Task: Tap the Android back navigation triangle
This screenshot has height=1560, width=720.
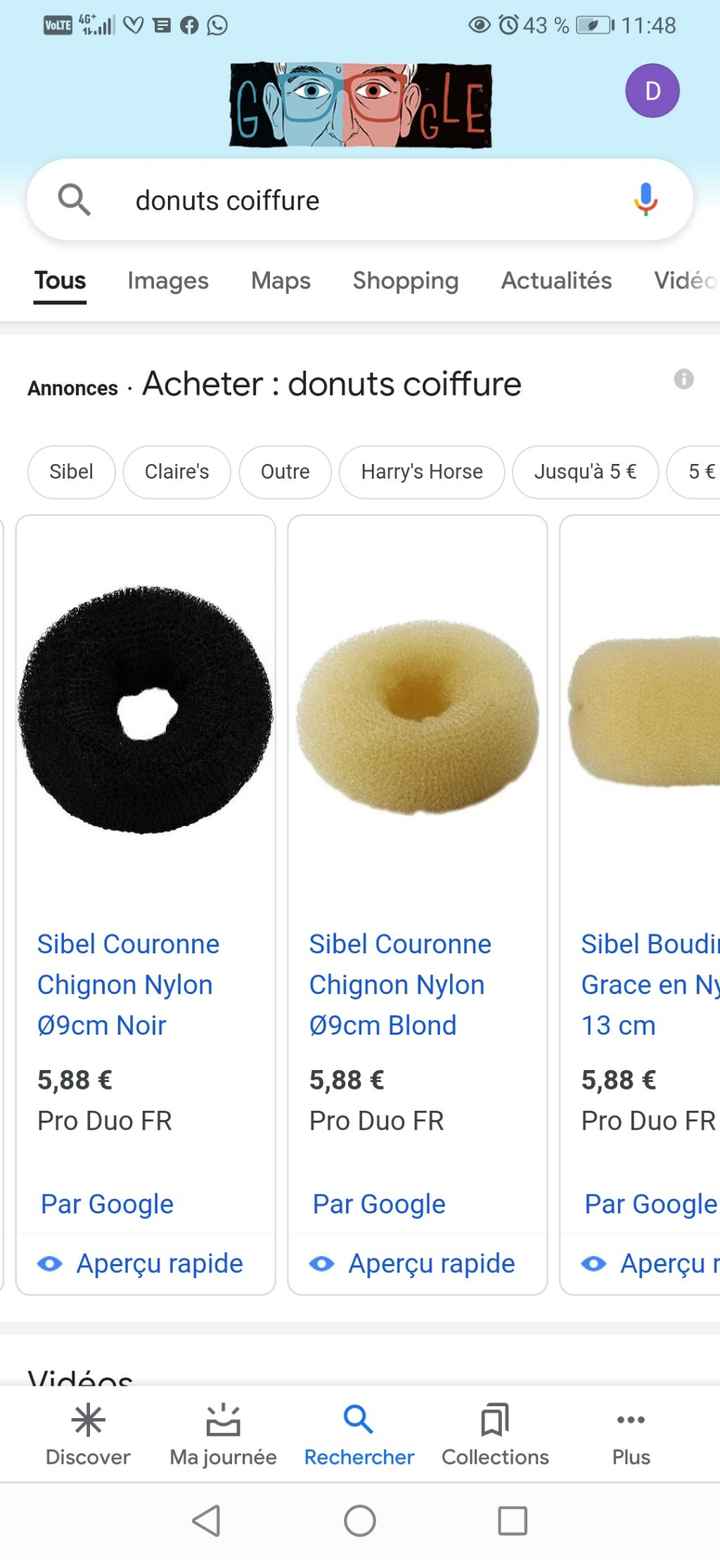Action: 206,1520
